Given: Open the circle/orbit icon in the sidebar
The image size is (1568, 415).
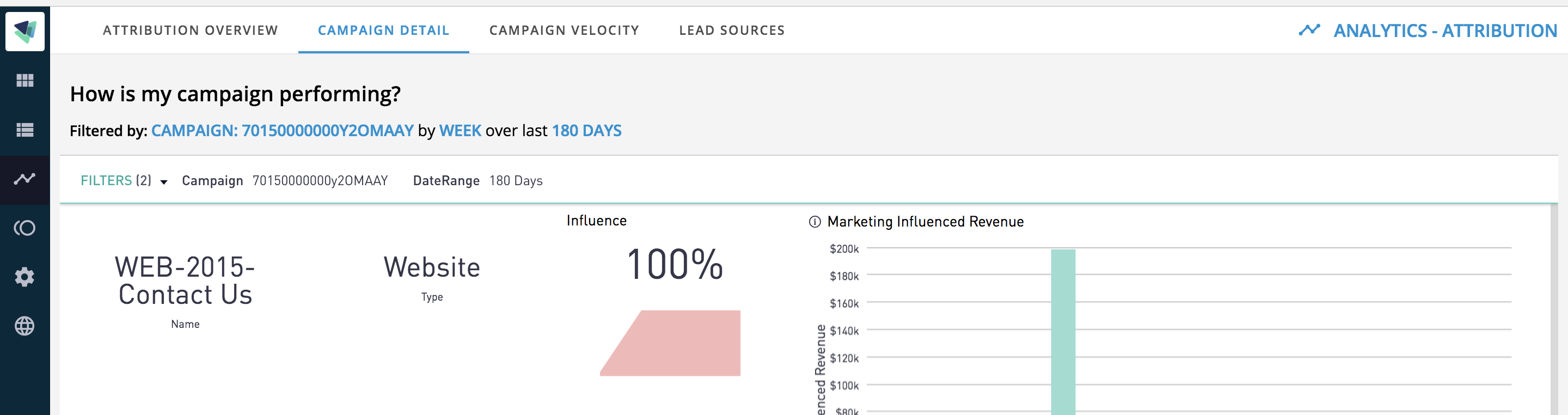Looking at the screenshot, I should [x=25, y=228].
